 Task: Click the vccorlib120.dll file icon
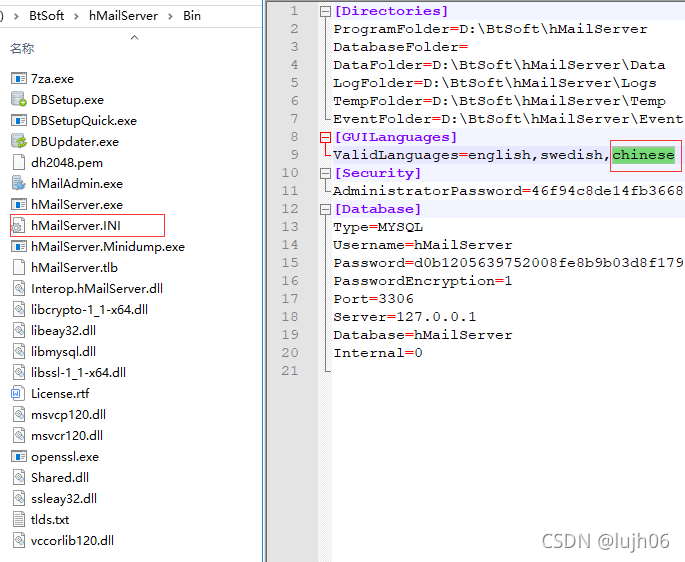point(18,540)
